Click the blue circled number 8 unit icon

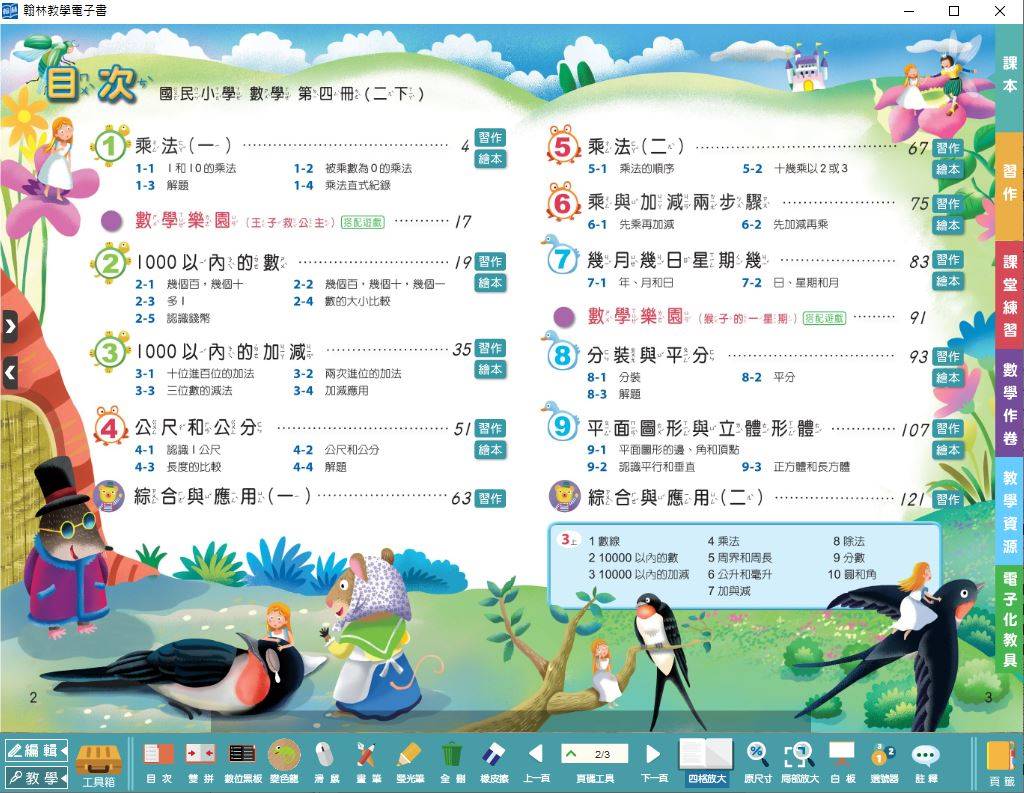(x=562, y=354)
